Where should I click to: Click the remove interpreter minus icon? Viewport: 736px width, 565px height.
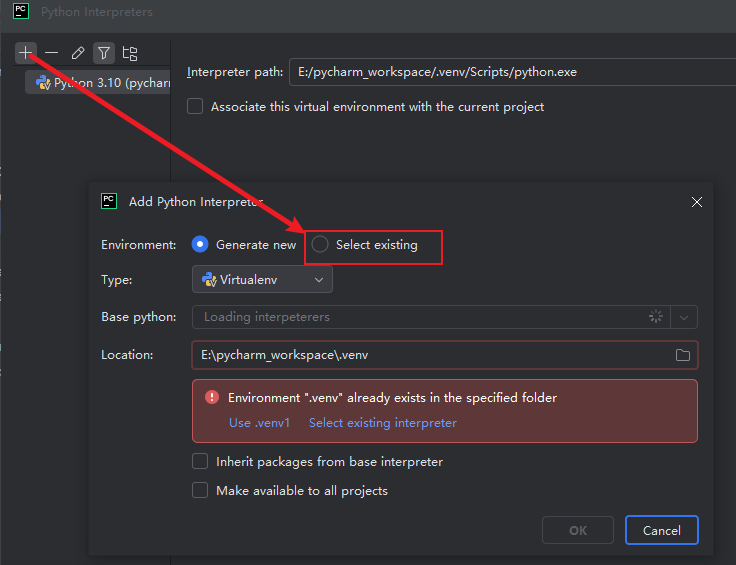click(52, 53)
